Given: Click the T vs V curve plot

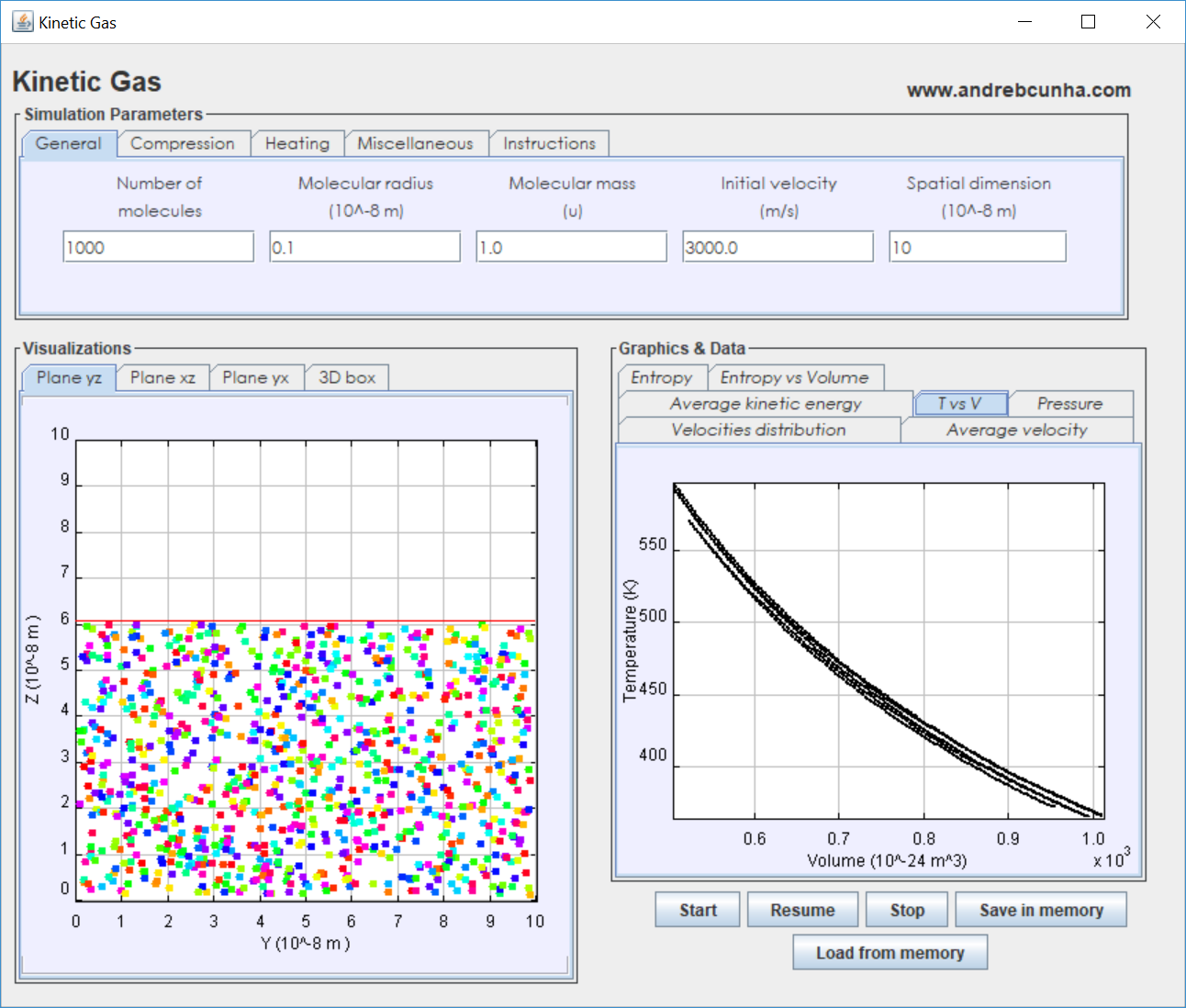Looking at the screenshot, I should click(889, 651).
